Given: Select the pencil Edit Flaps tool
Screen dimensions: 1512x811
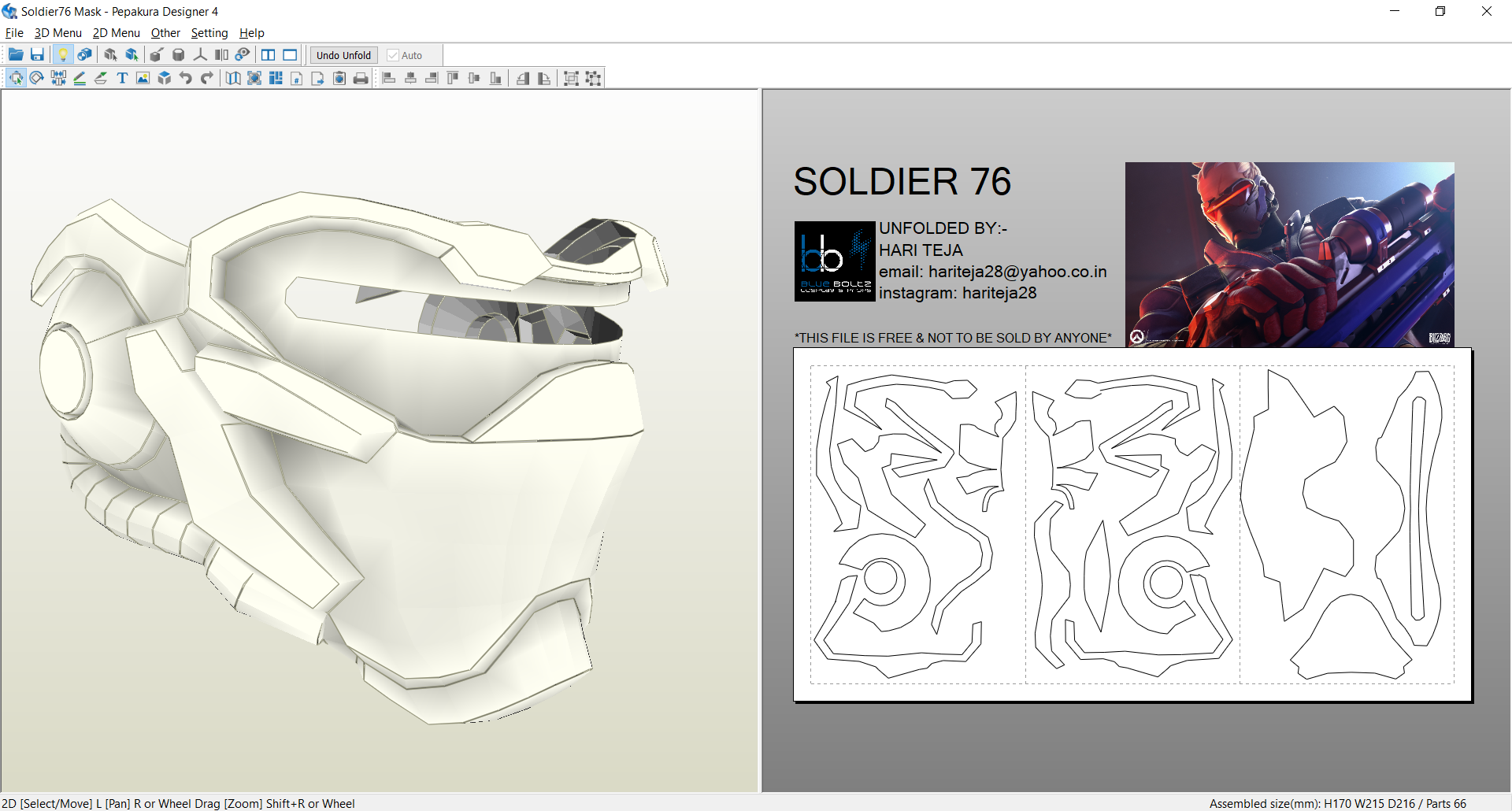Looking at the screenshot, I should pyautogui.click(x=80, y=78).
